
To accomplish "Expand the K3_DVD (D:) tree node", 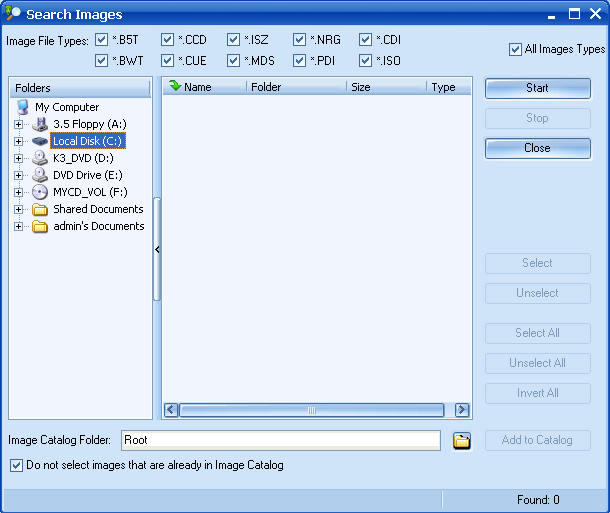I will 18,158.
